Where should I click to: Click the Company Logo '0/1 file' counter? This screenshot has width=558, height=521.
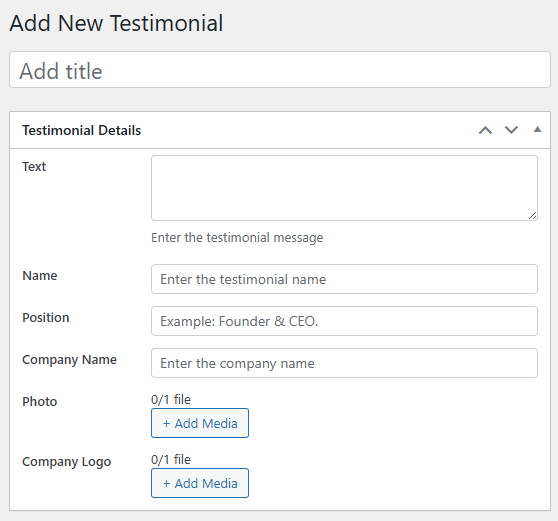[171, 460]
